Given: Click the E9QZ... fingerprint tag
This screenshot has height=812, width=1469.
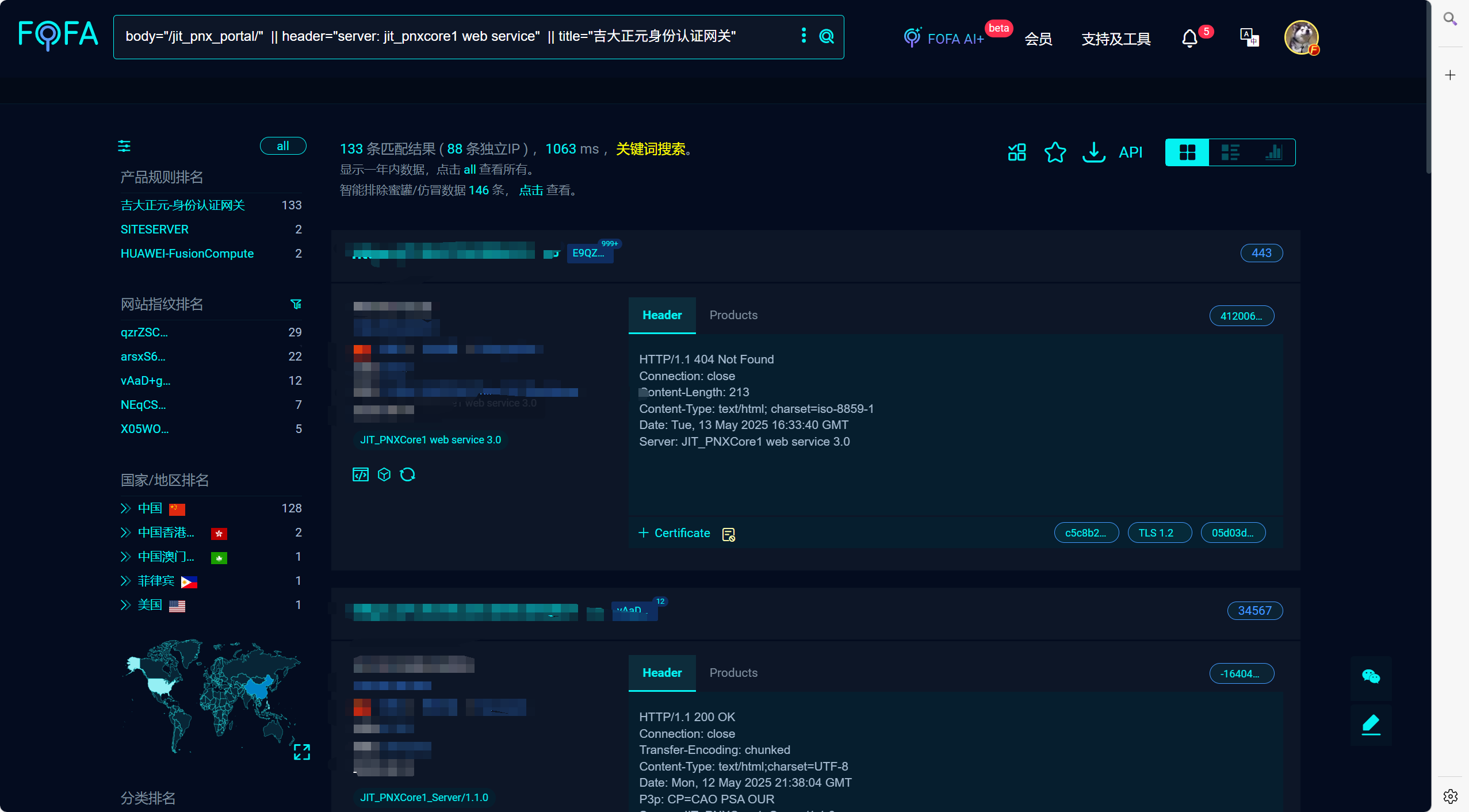Looking at the screenshot, I should coord(590,253).
